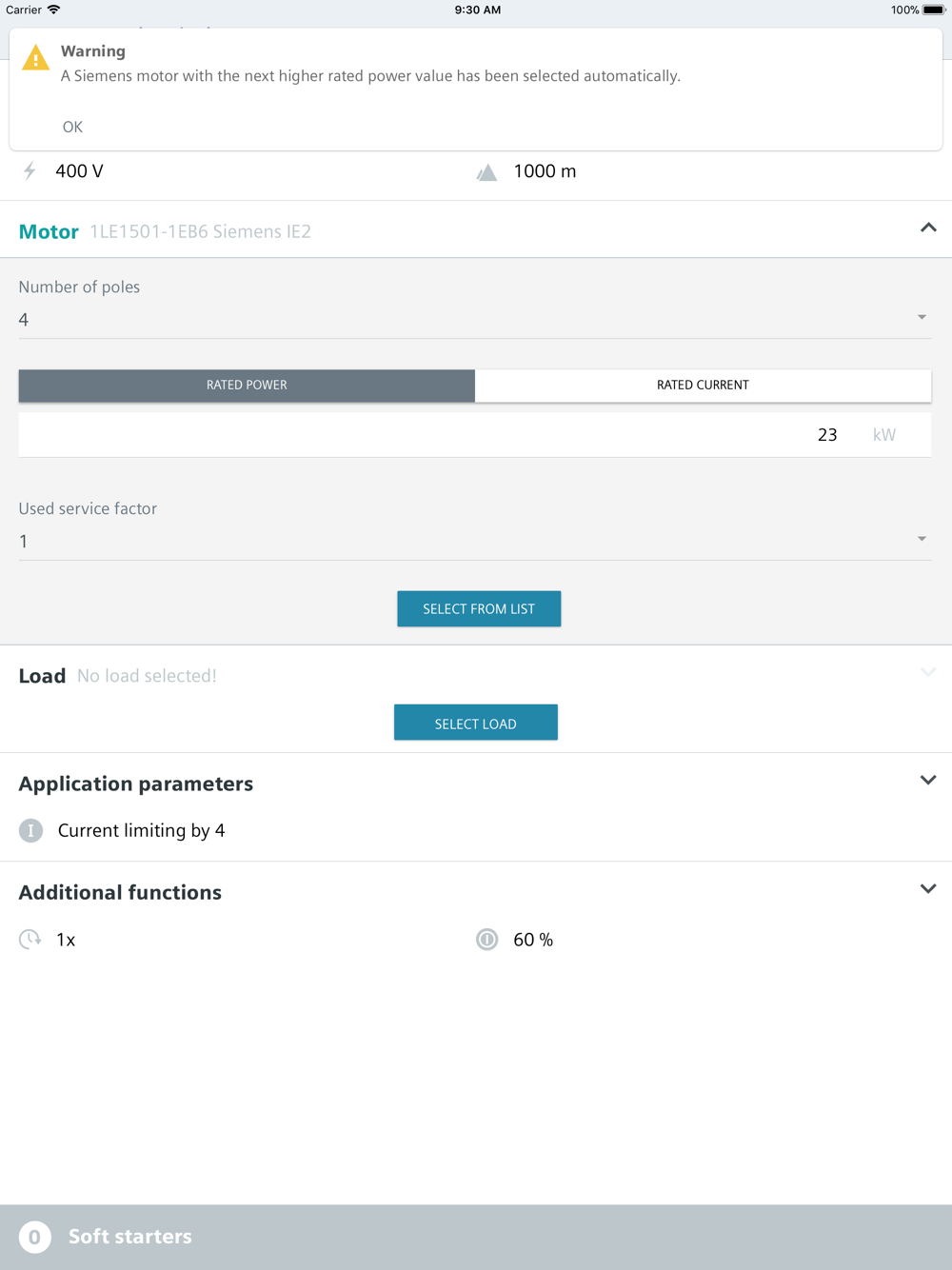Tap the altitude mountain icon
Screen dimensions: 952x1270
486,172
